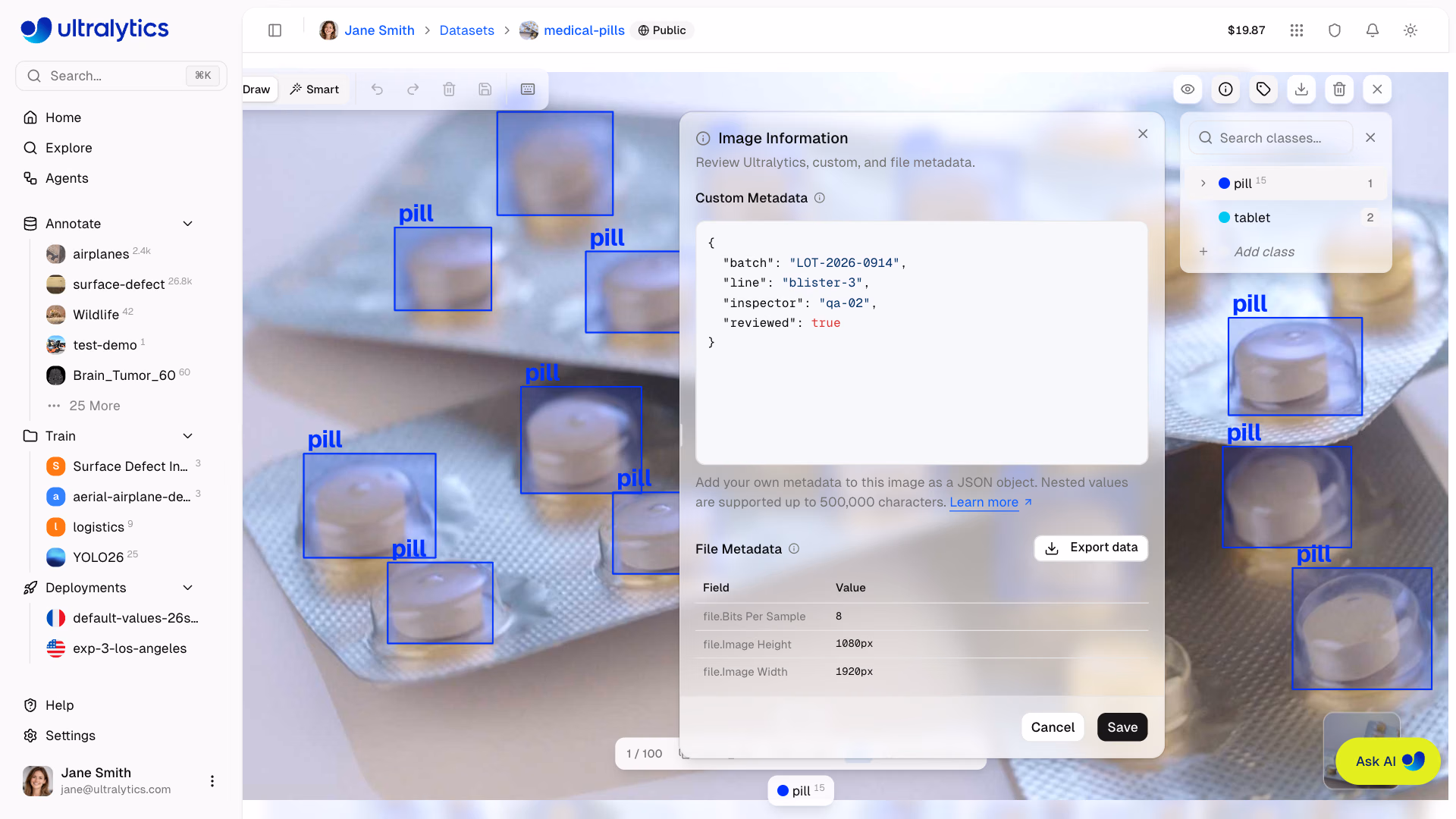1456x819 pixels.
Task: Collapse the Deployments section
Action: click(188, 588)
